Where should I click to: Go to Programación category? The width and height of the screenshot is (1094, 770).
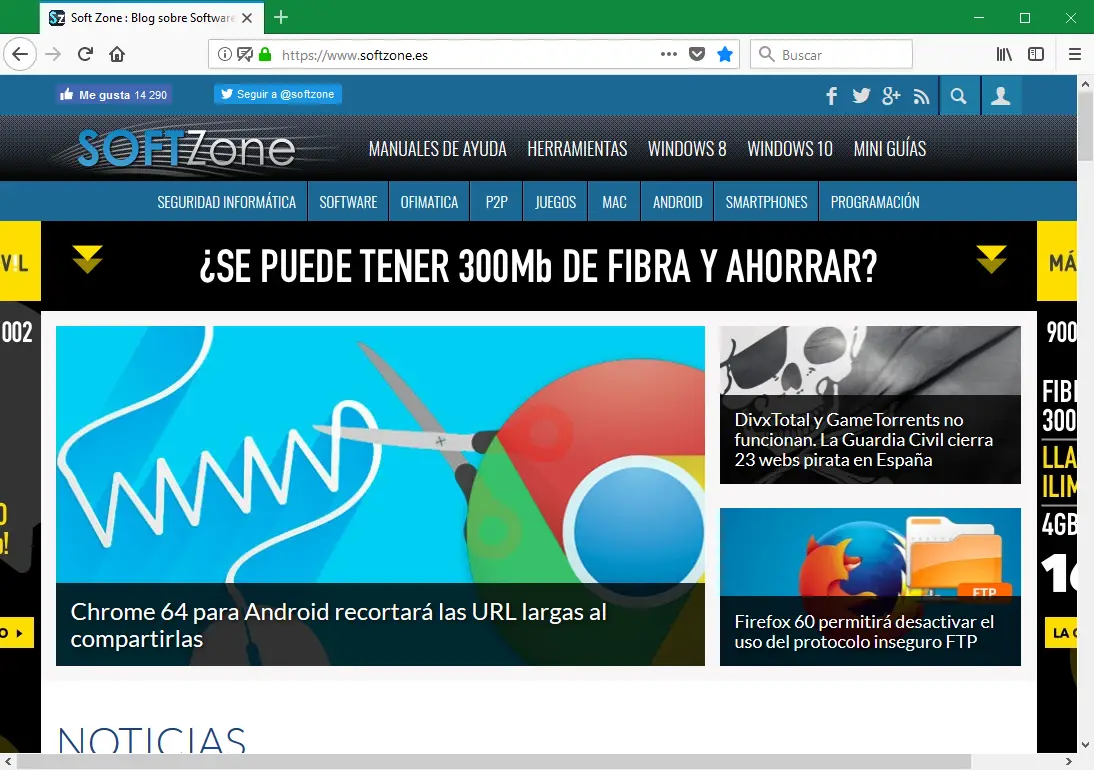click(x=875, y=202)
